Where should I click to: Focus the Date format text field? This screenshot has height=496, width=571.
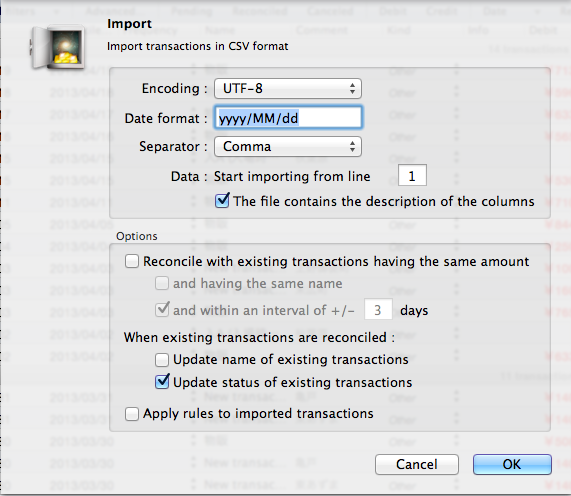pyautogui.click(x=288, y=118)
